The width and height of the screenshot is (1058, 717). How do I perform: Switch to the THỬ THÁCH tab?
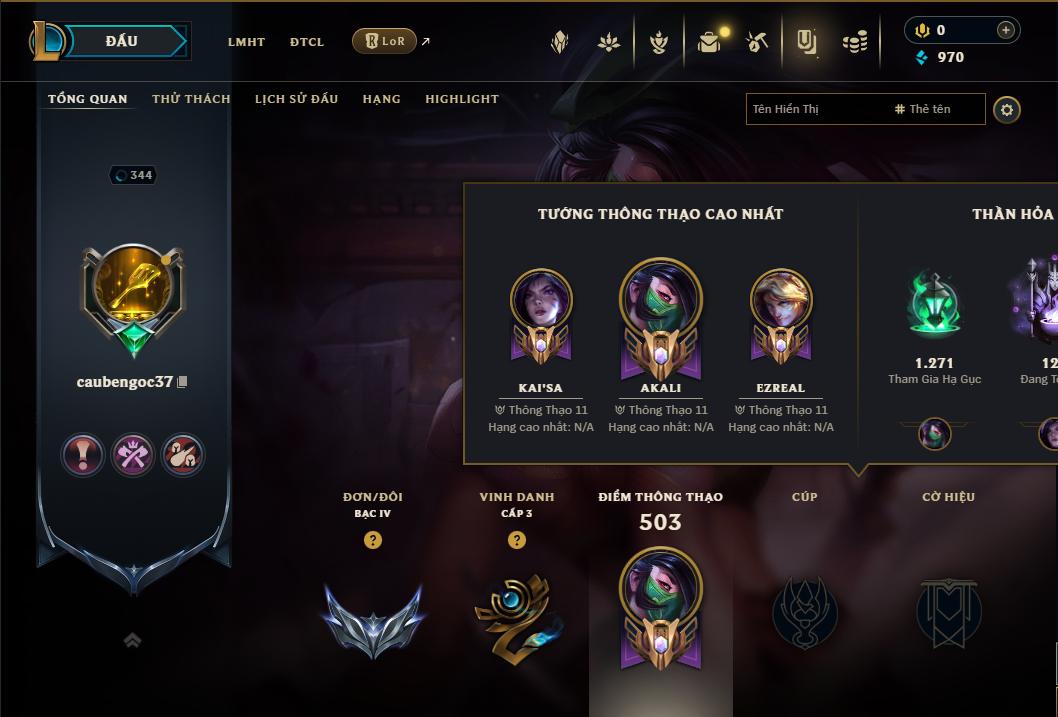191,99
